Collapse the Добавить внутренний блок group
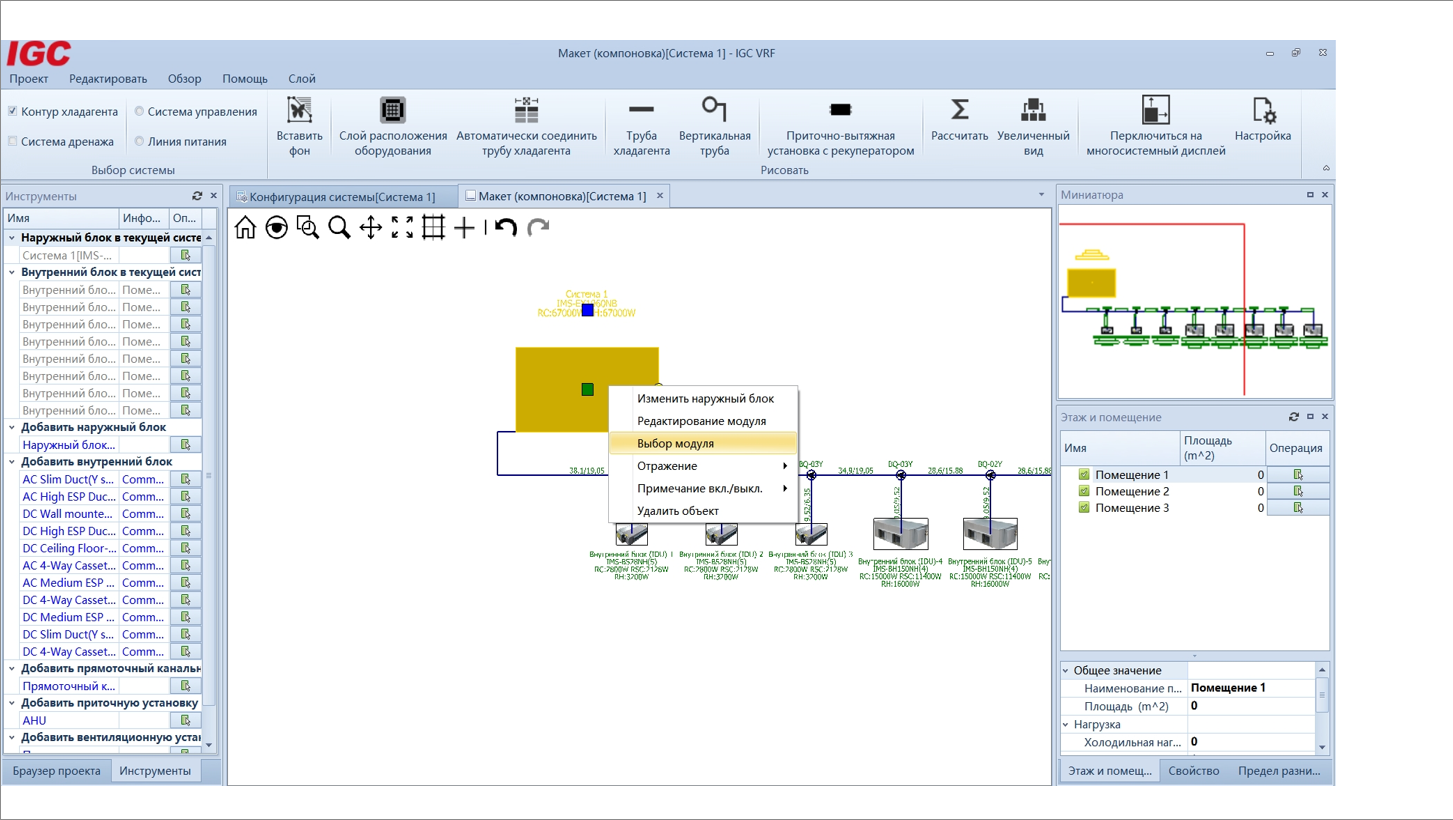The image size is (1453, 820). pyautogui.click(x=12, y=462)
